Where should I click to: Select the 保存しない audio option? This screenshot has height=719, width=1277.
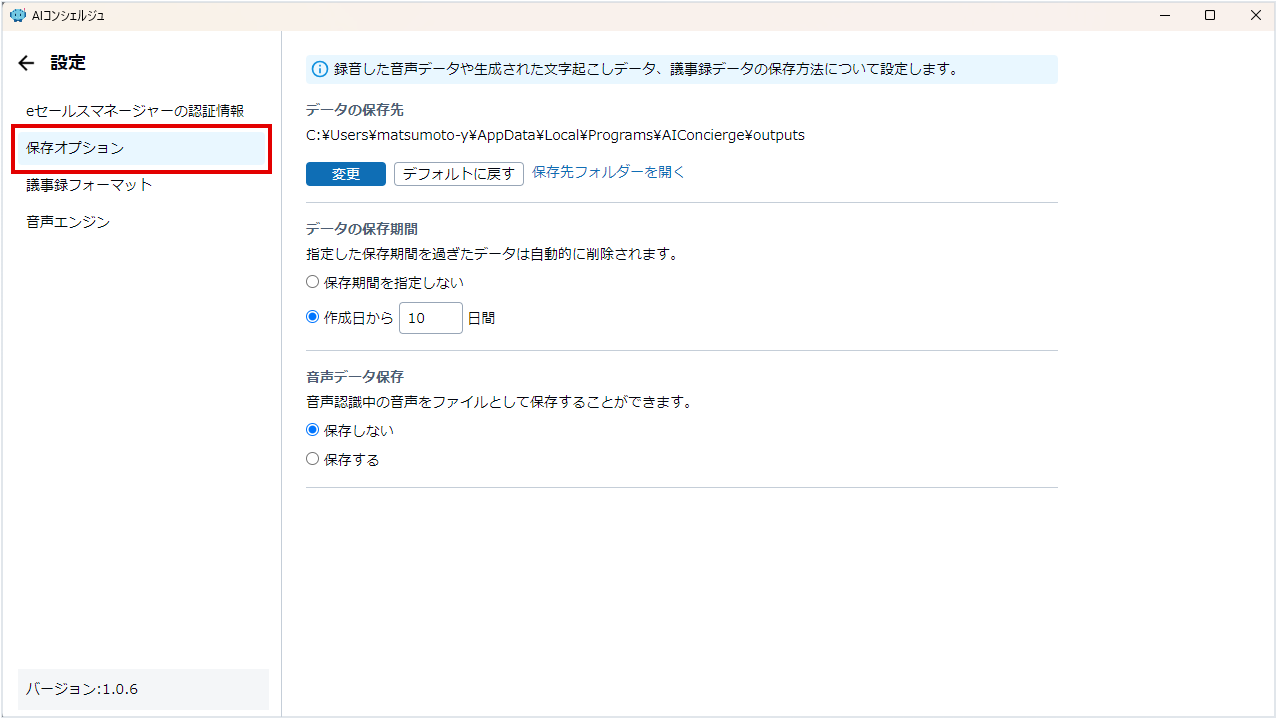[313, 430]
